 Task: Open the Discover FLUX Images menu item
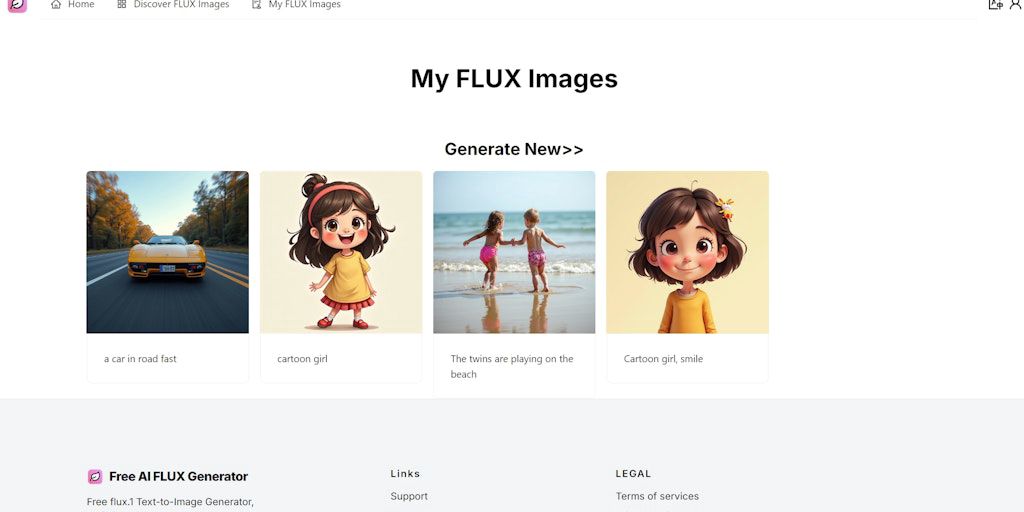[x=173, y=5]
